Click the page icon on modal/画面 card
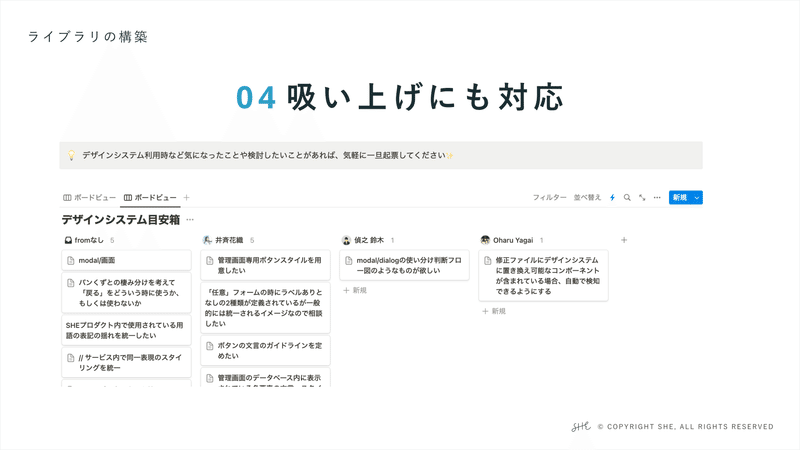The image size is (800, 450). coord(71,261)
